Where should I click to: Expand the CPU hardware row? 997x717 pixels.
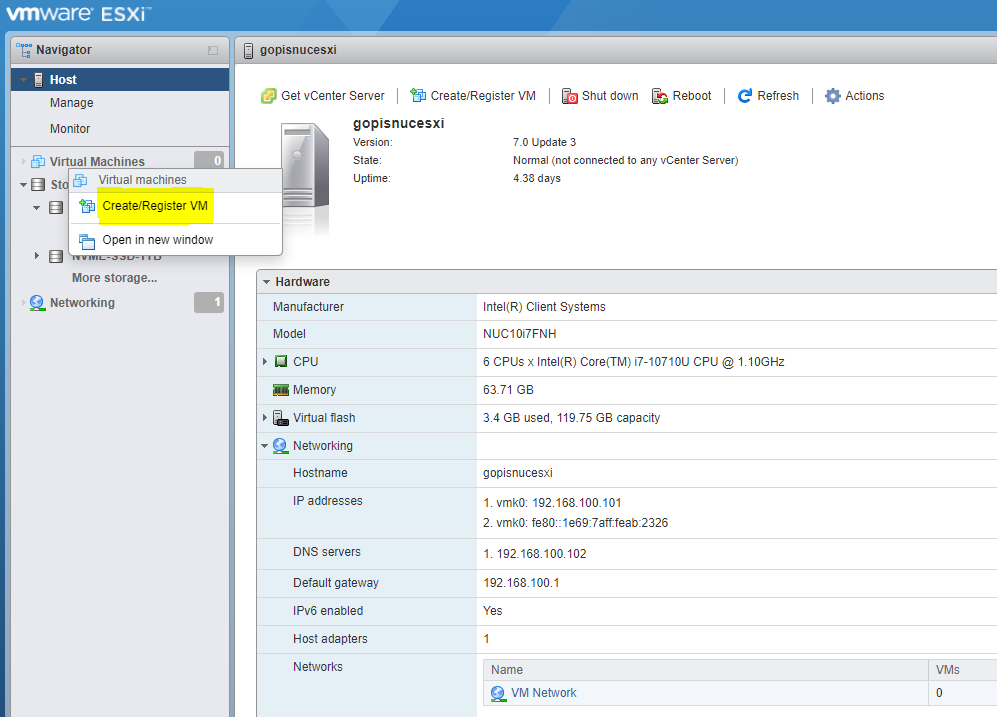pos(265,361)
